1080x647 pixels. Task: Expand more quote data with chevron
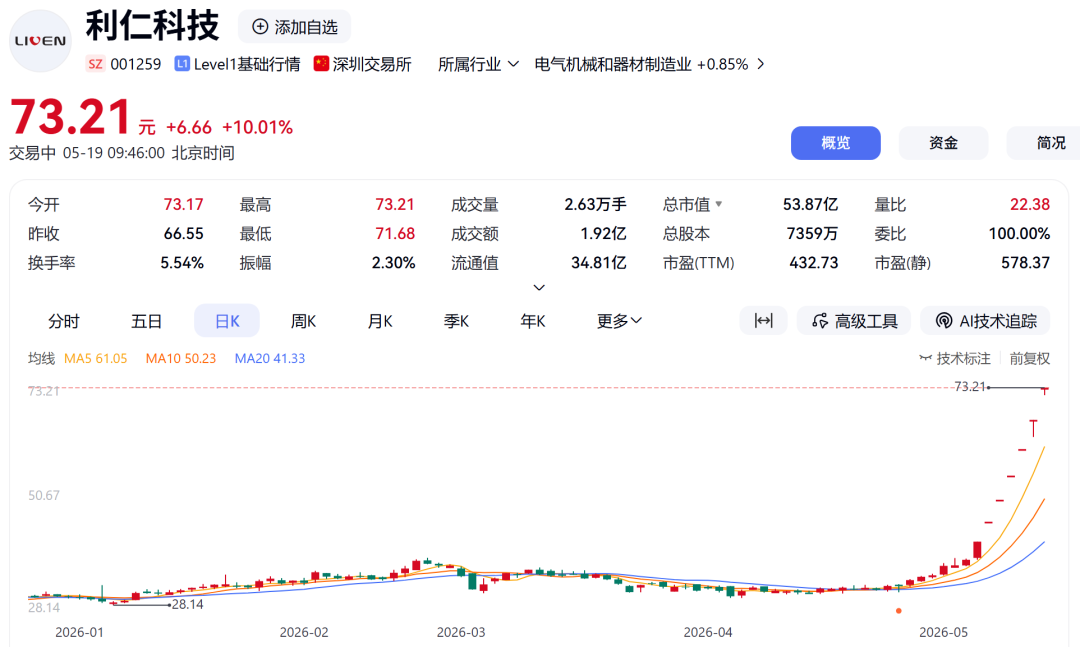pos(539,287)
